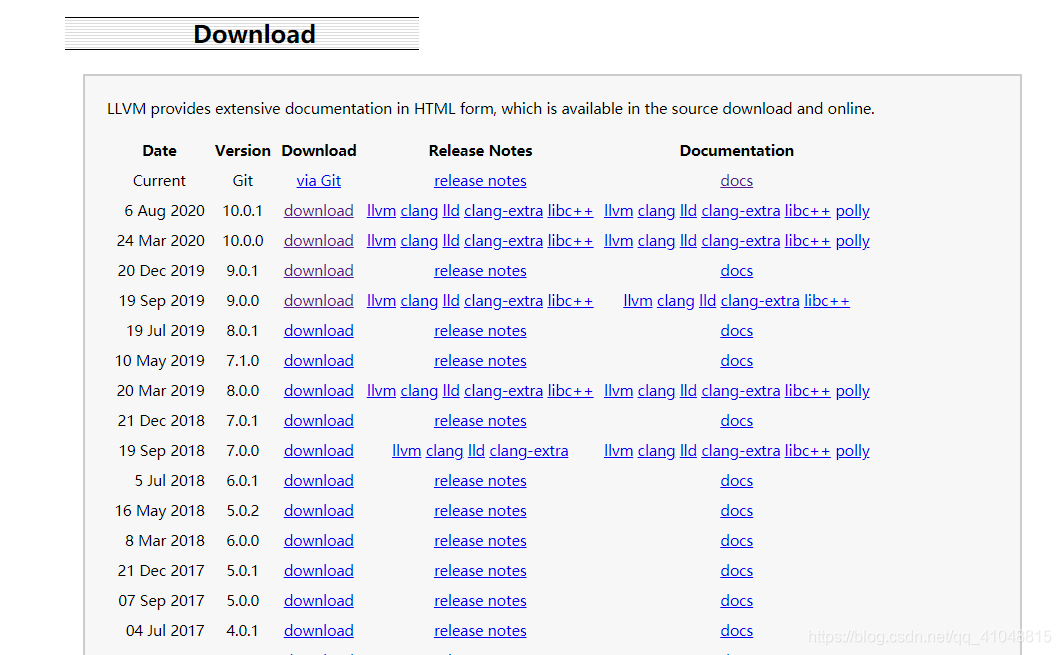Open lld release notes for 9.0.0

tap(451, 300)
